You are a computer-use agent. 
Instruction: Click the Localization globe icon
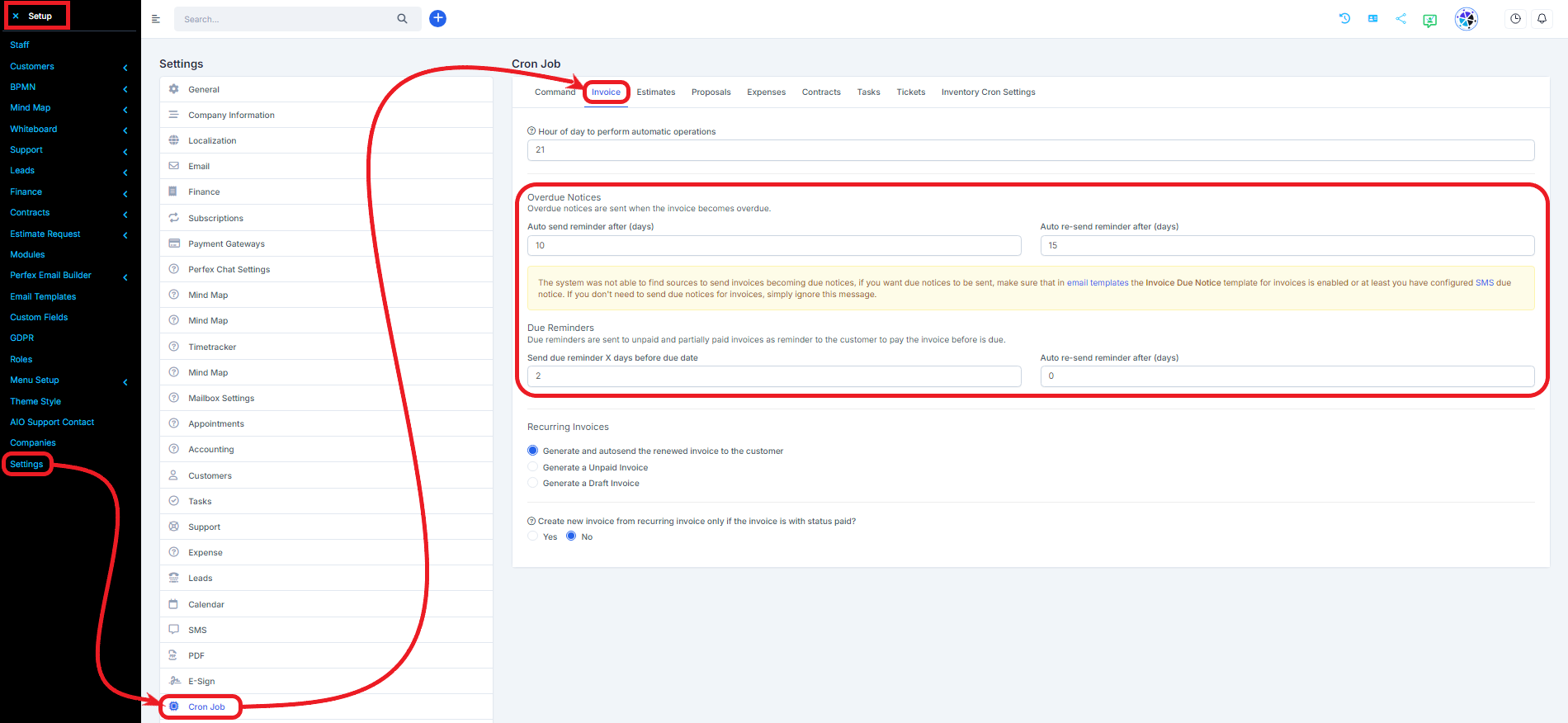click(174, 140)
